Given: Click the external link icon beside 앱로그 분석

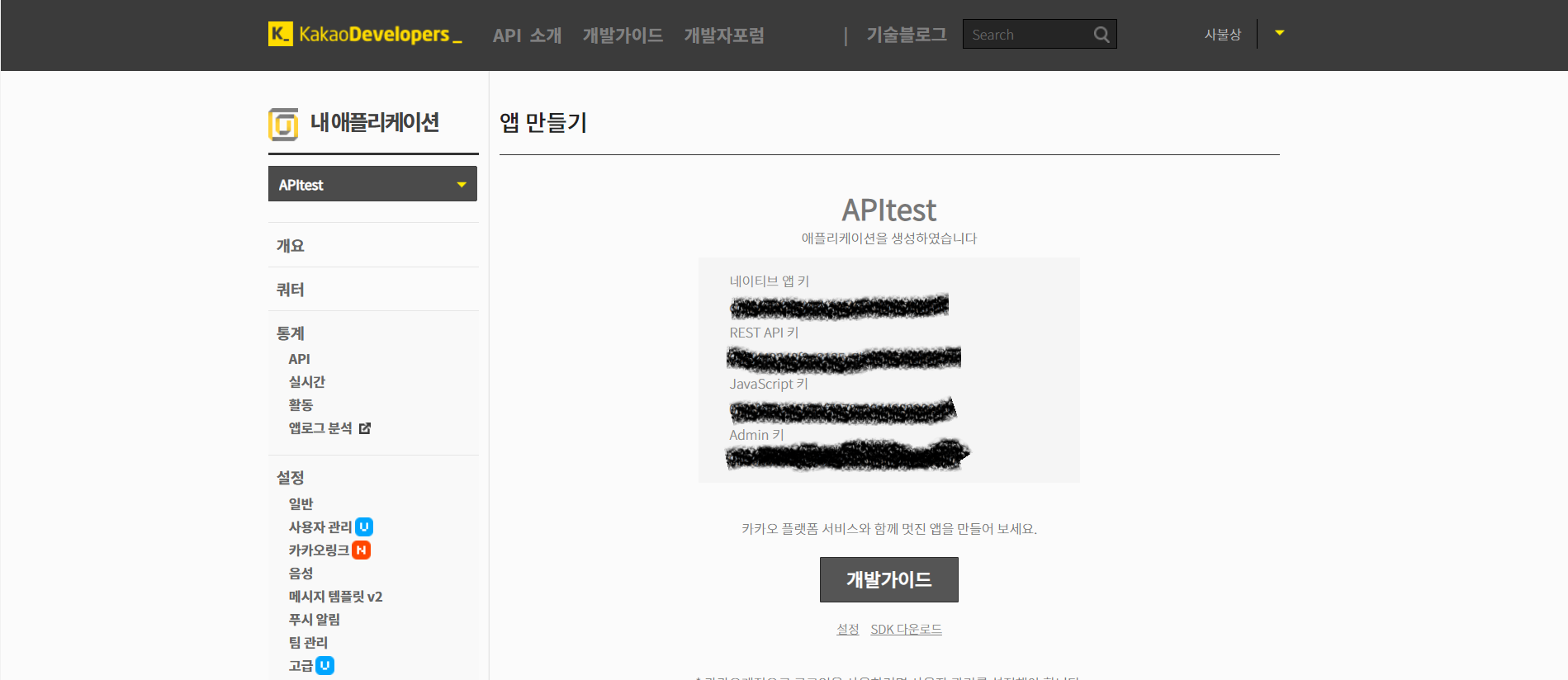Looking at the screenshot, I should point(365,428).
